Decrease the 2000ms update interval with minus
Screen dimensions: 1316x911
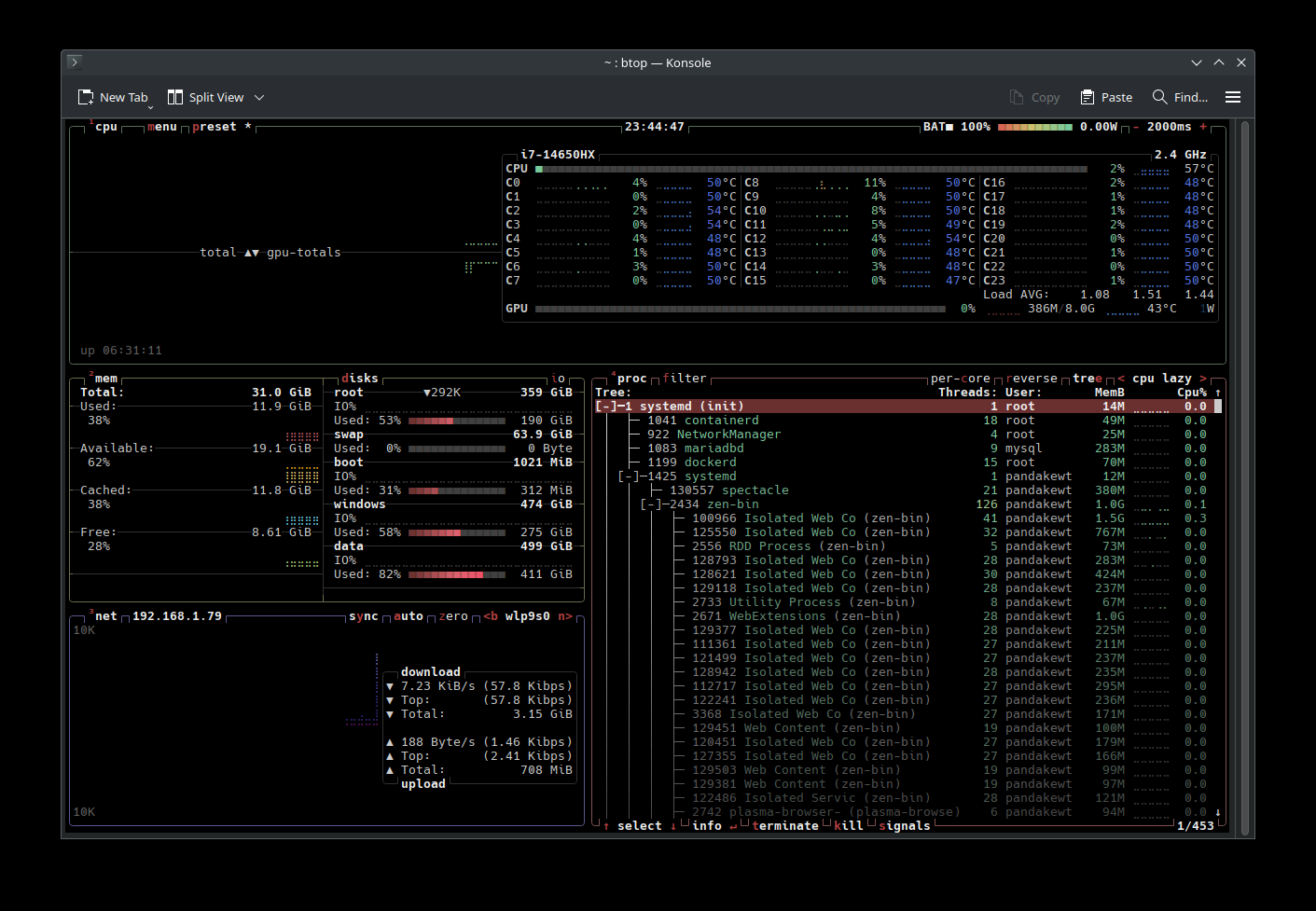pyautogui.click(x=1136, y=127)
